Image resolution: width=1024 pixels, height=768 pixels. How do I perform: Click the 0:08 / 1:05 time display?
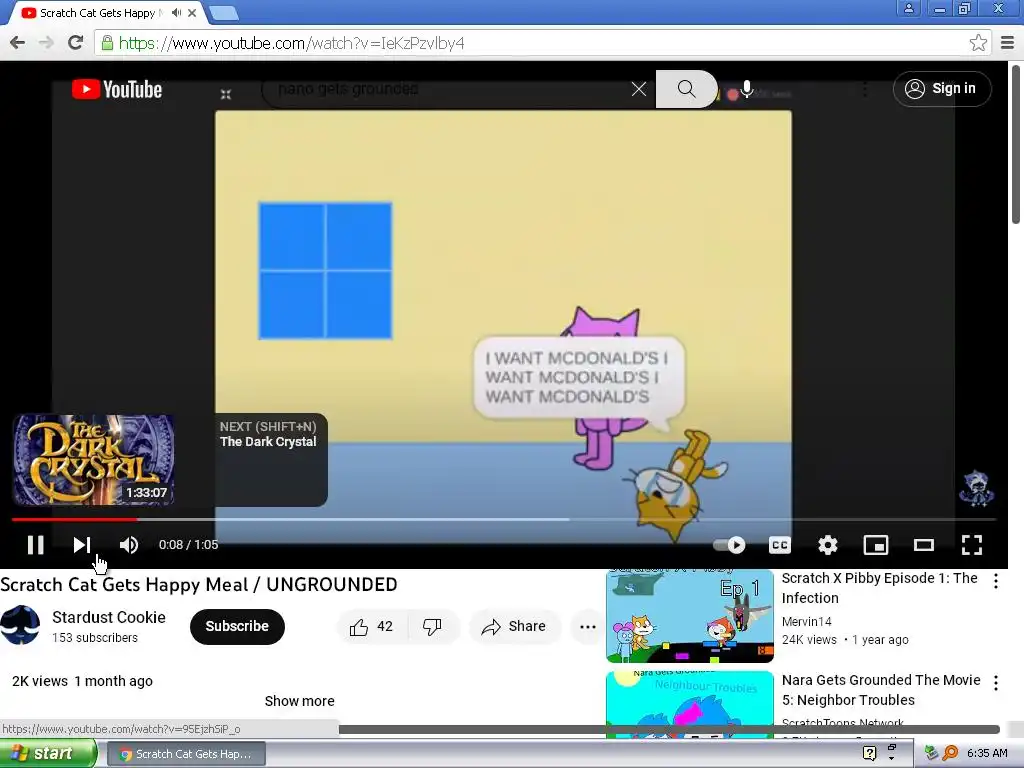(188, 545)
